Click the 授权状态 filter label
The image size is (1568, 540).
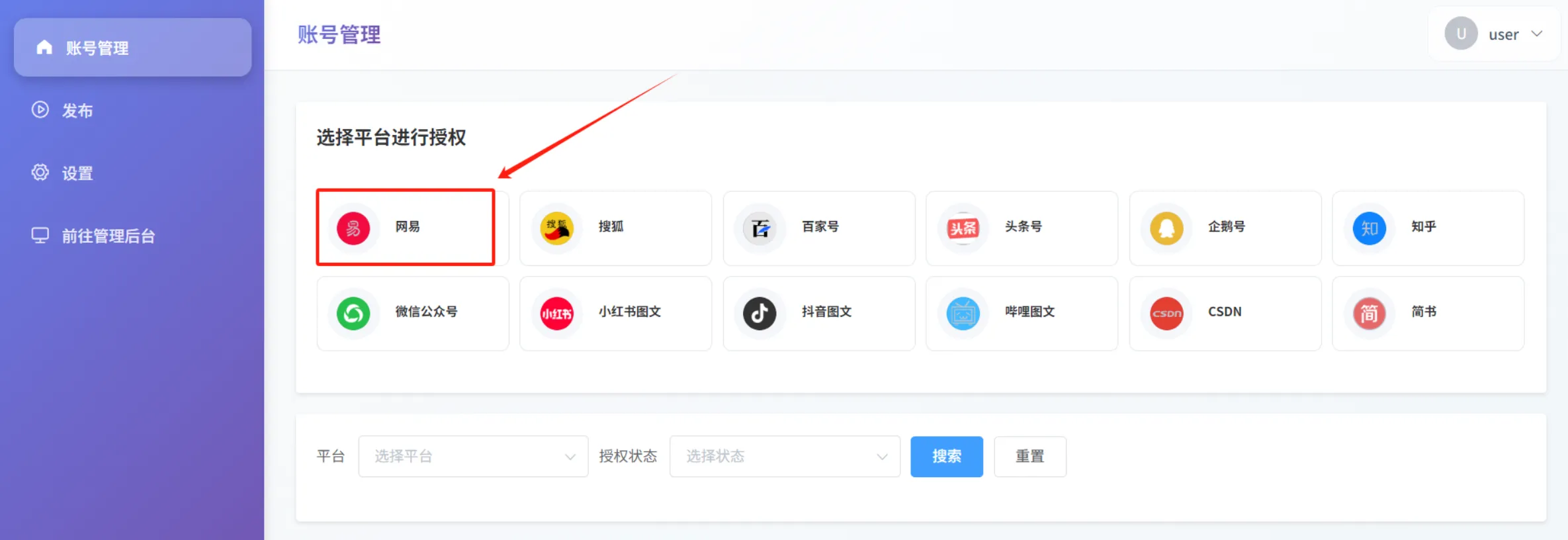pos(628,456)
